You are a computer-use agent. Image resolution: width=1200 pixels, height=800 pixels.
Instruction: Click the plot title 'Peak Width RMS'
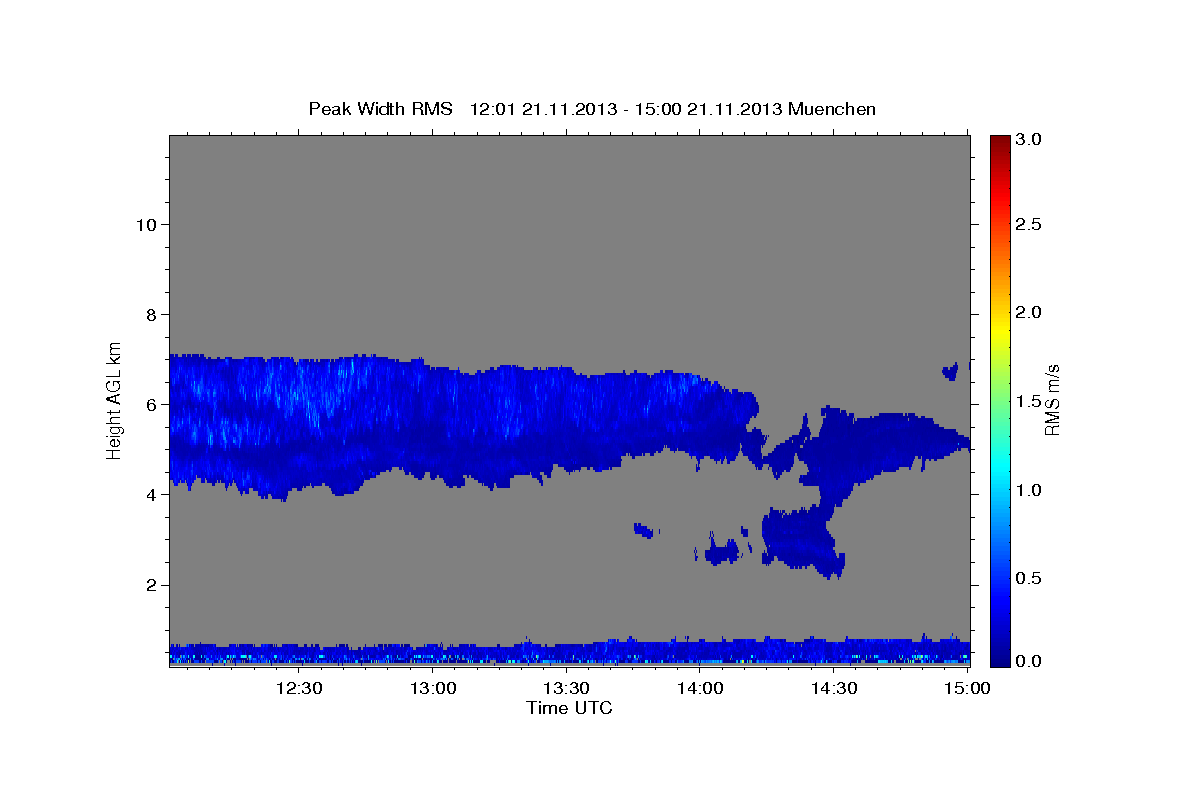(381, 108)
